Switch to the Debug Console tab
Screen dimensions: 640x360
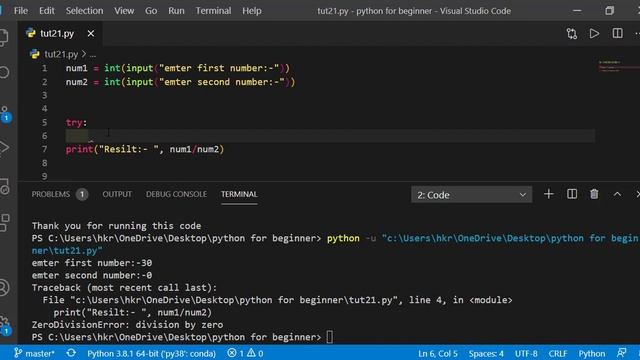[176, 194]
